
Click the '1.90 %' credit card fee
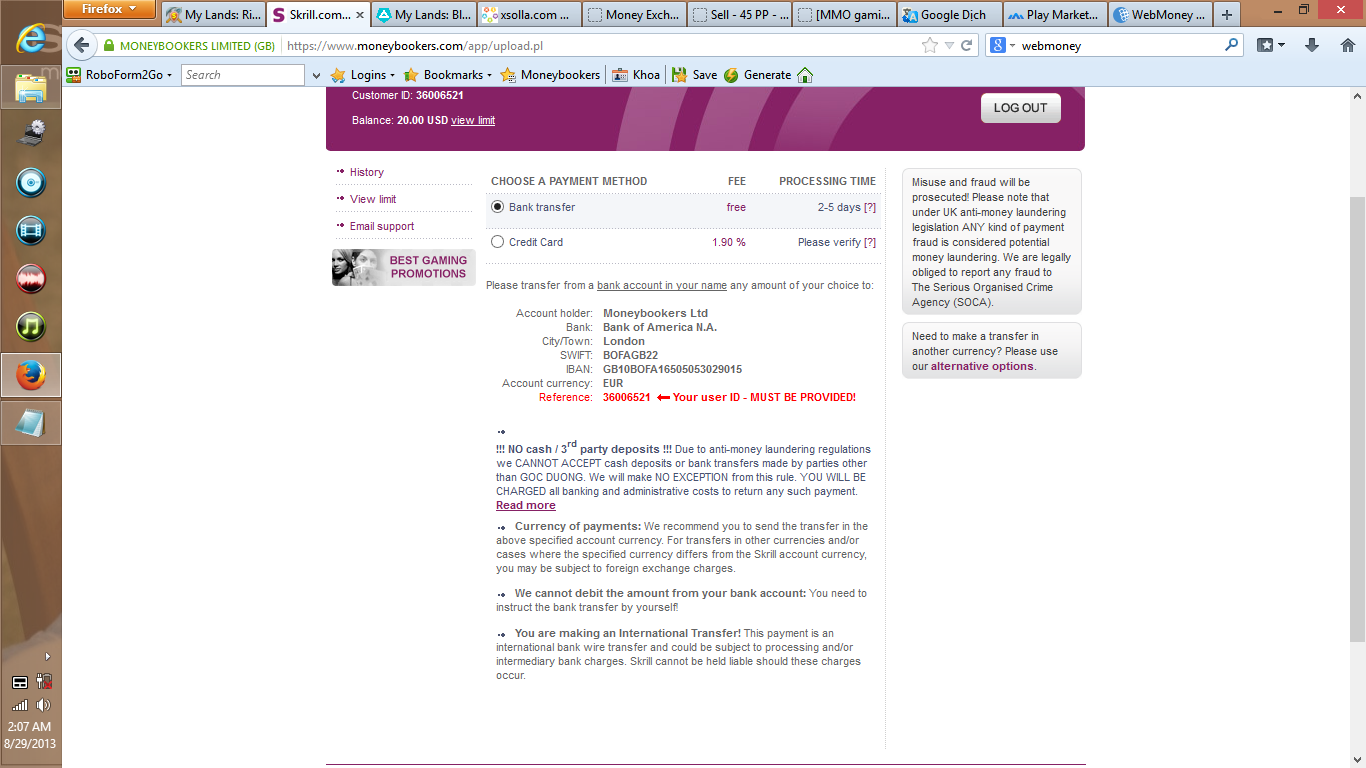[x=729, y=242]
